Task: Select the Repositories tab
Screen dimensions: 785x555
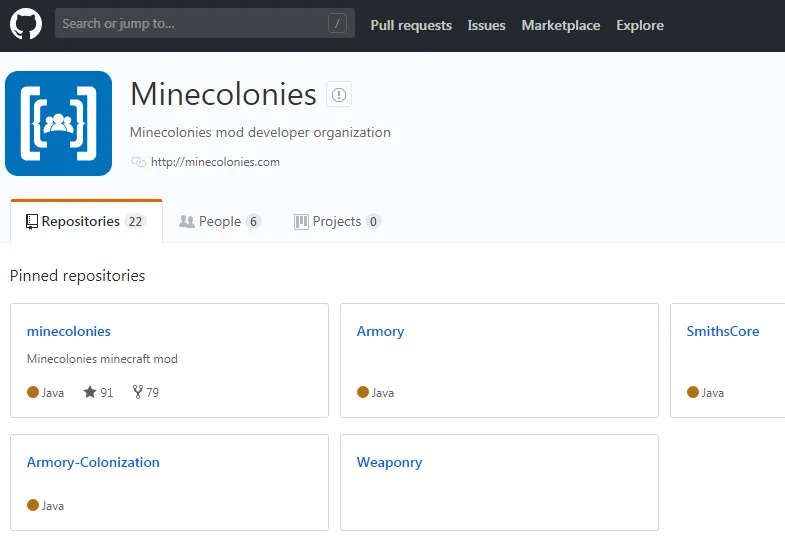Action: click(86, 221)
